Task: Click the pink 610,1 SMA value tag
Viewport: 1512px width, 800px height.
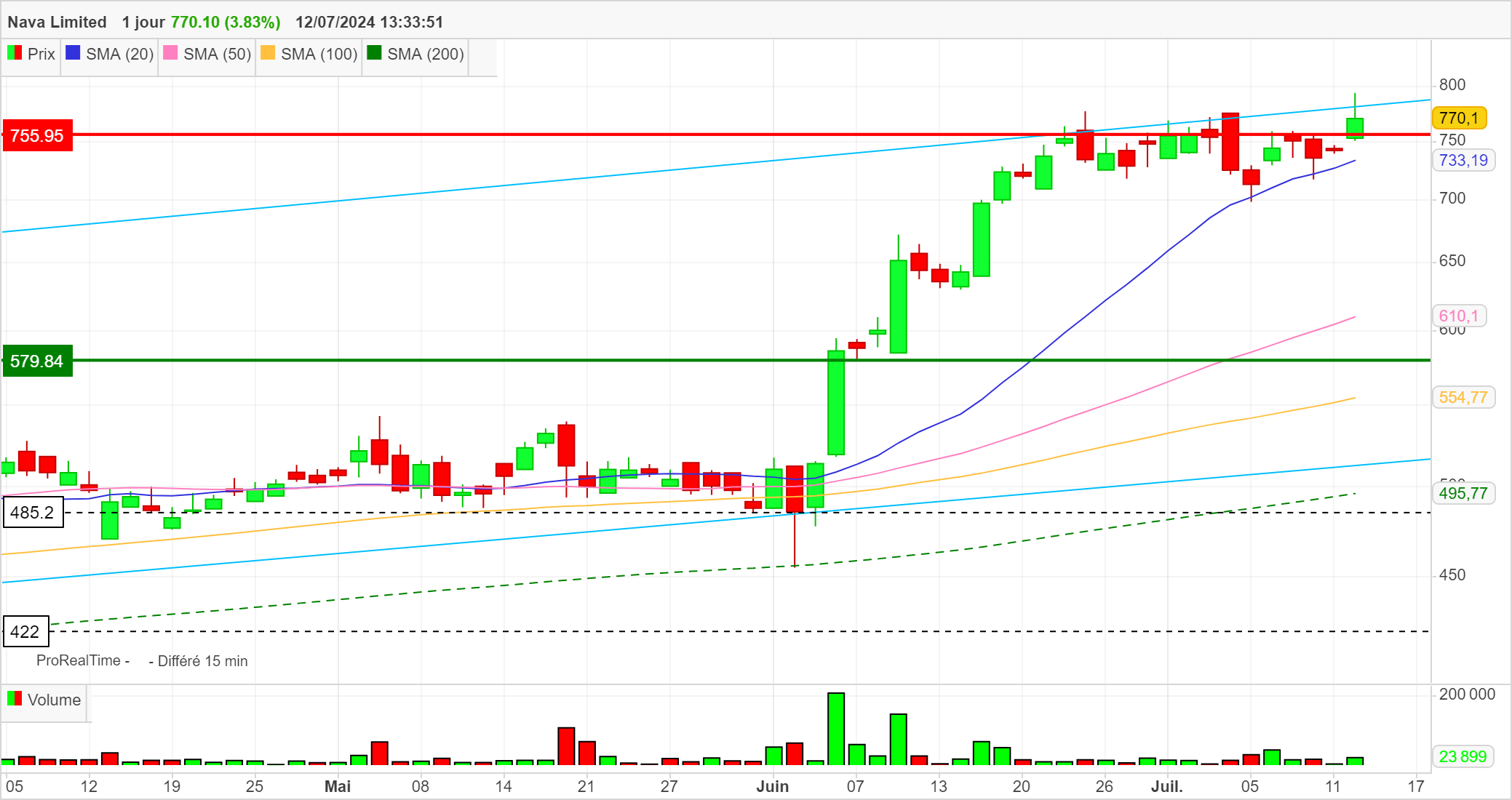Action: tap(1460, 316)
